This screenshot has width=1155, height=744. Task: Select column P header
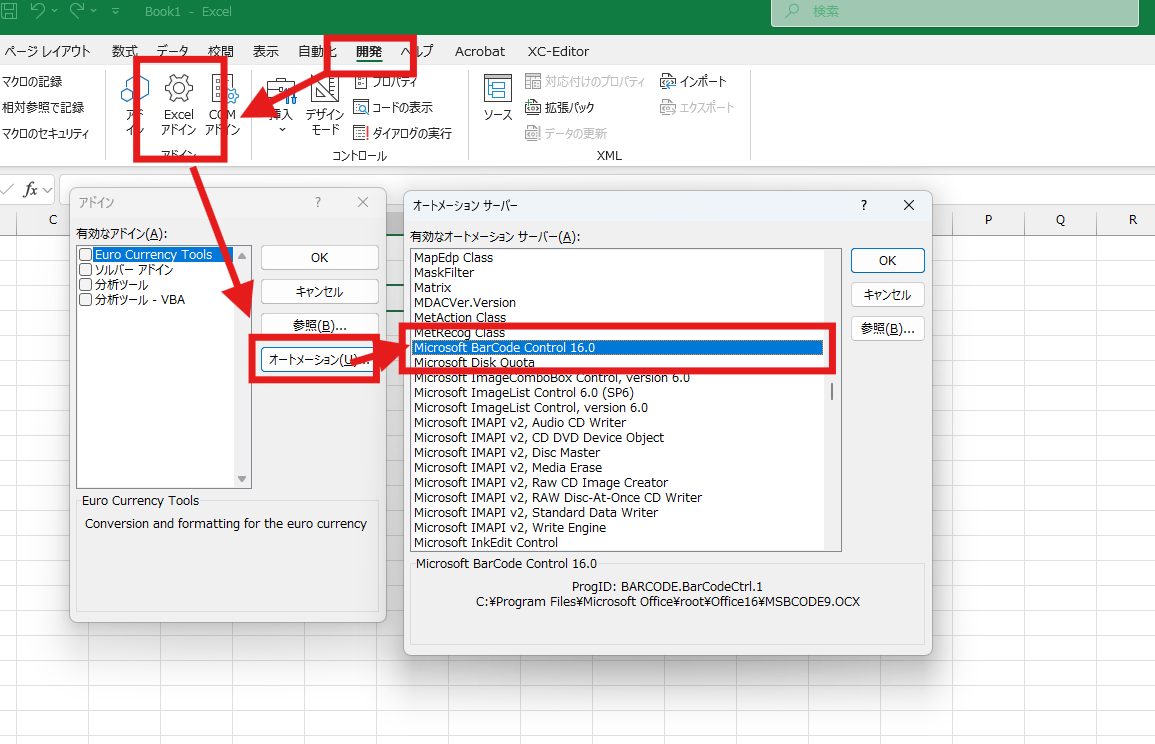pyautogui.click(x=989, y=220)
